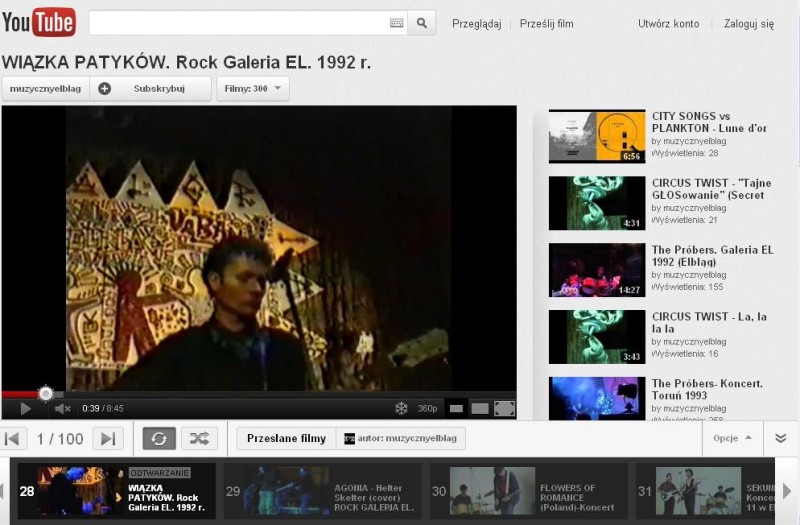Open the Prześlij film link

546,24
